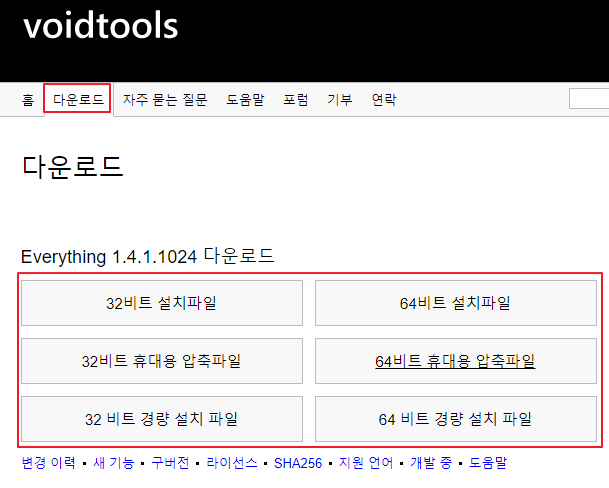
Task: Select the 다운로드 navigation tab
Action: click(78, 100)
